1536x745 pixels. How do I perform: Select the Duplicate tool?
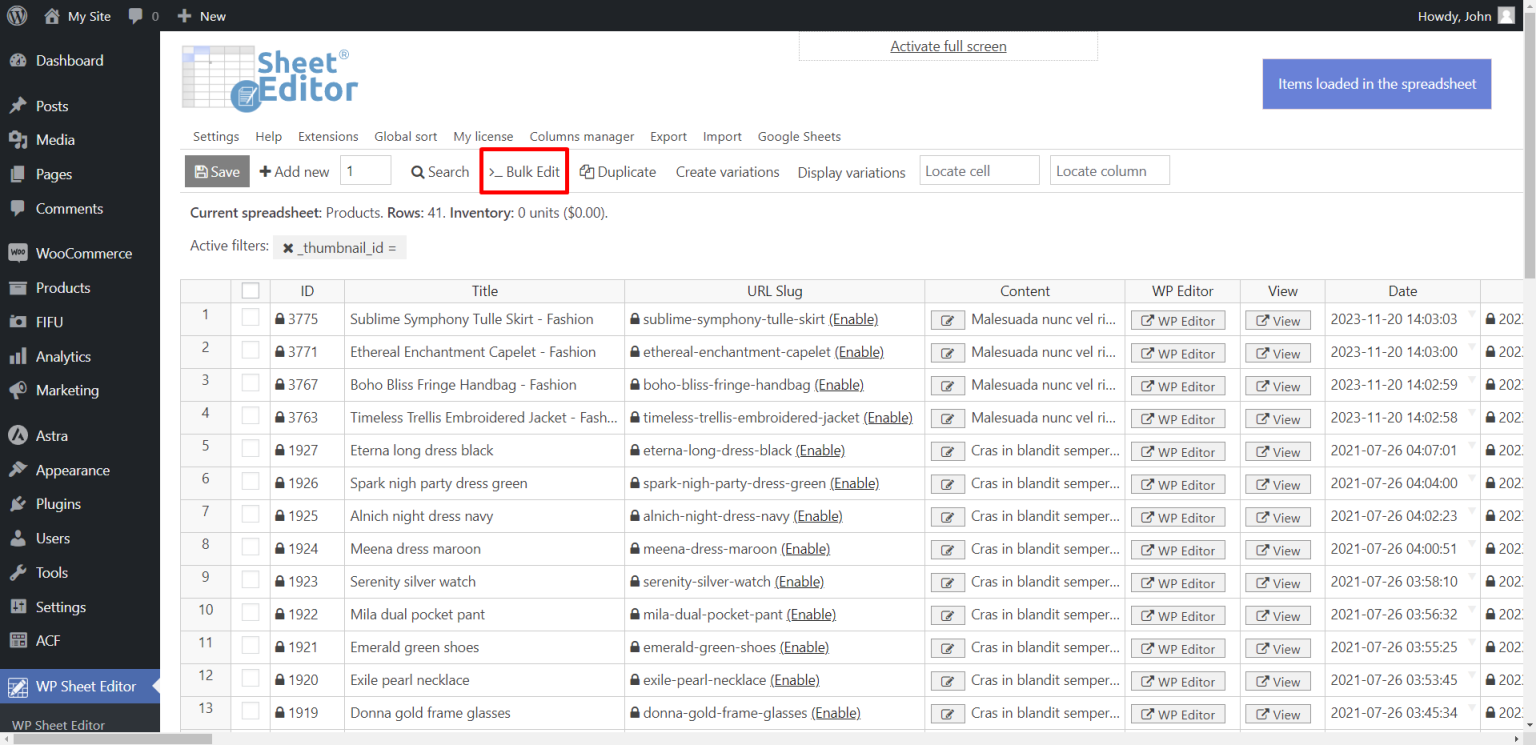617,172
